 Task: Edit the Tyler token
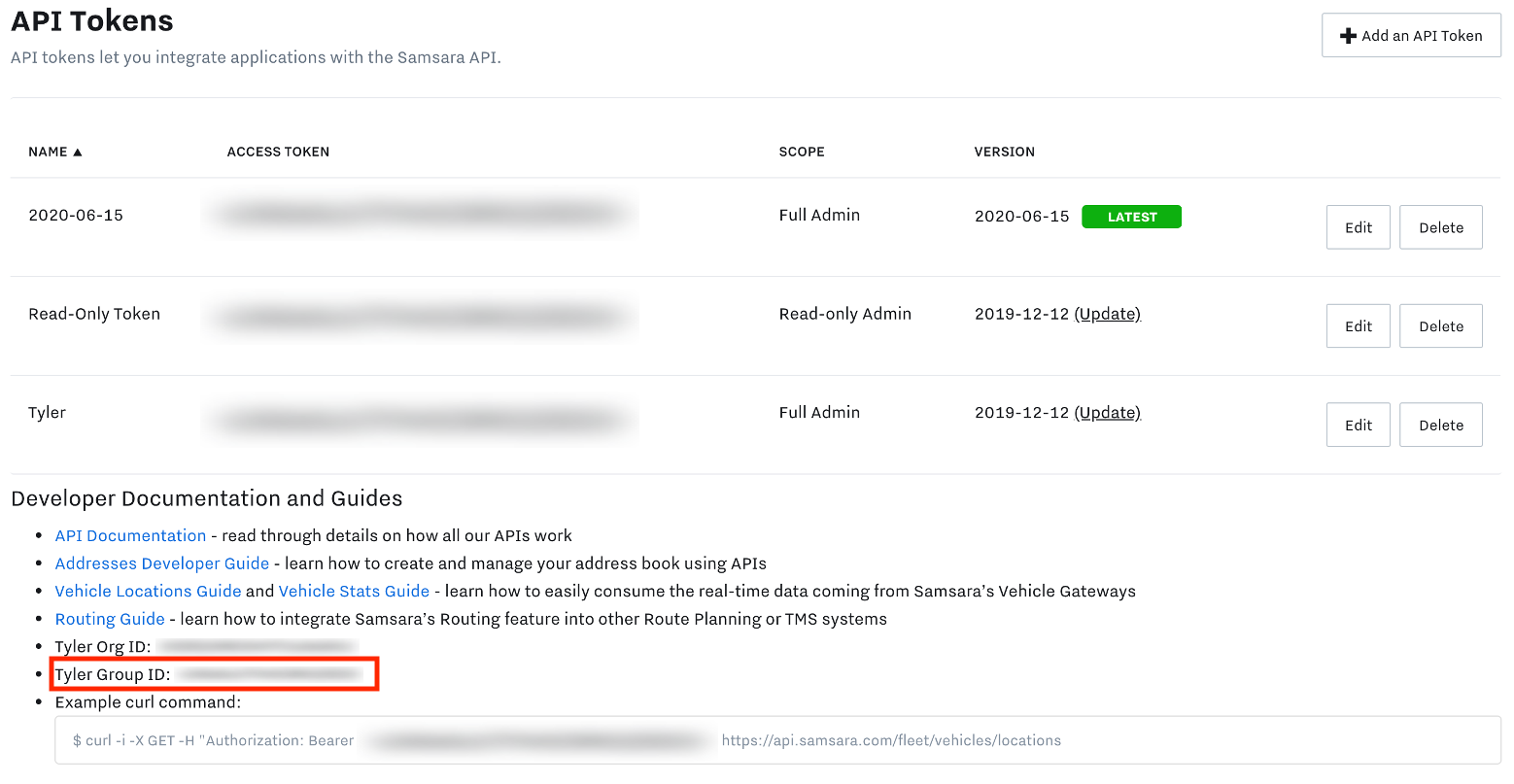[x=1358, y=425]
